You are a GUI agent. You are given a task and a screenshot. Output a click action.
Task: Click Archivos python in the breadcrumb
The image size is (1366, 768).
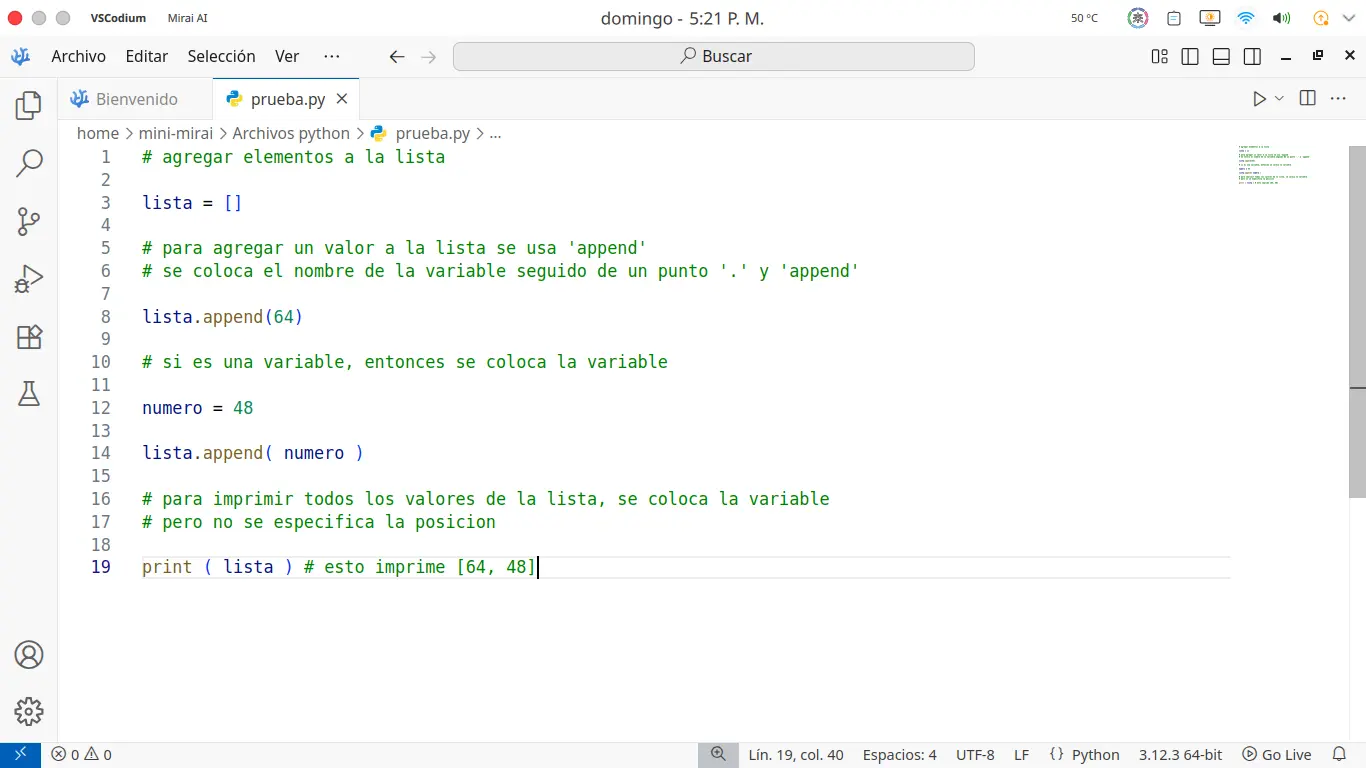pyautogui.click(x=291, y=133)
